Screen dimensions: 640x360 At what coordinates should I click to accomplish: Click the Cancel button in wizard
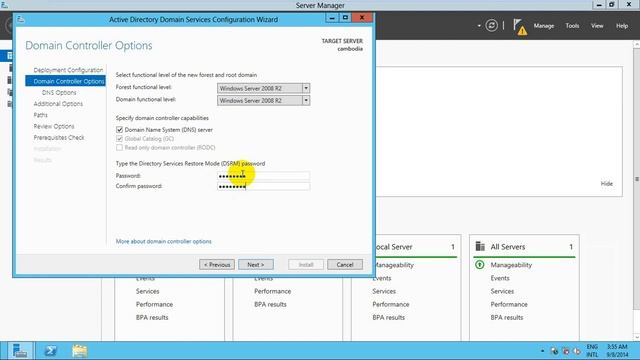tap(345, 264)
